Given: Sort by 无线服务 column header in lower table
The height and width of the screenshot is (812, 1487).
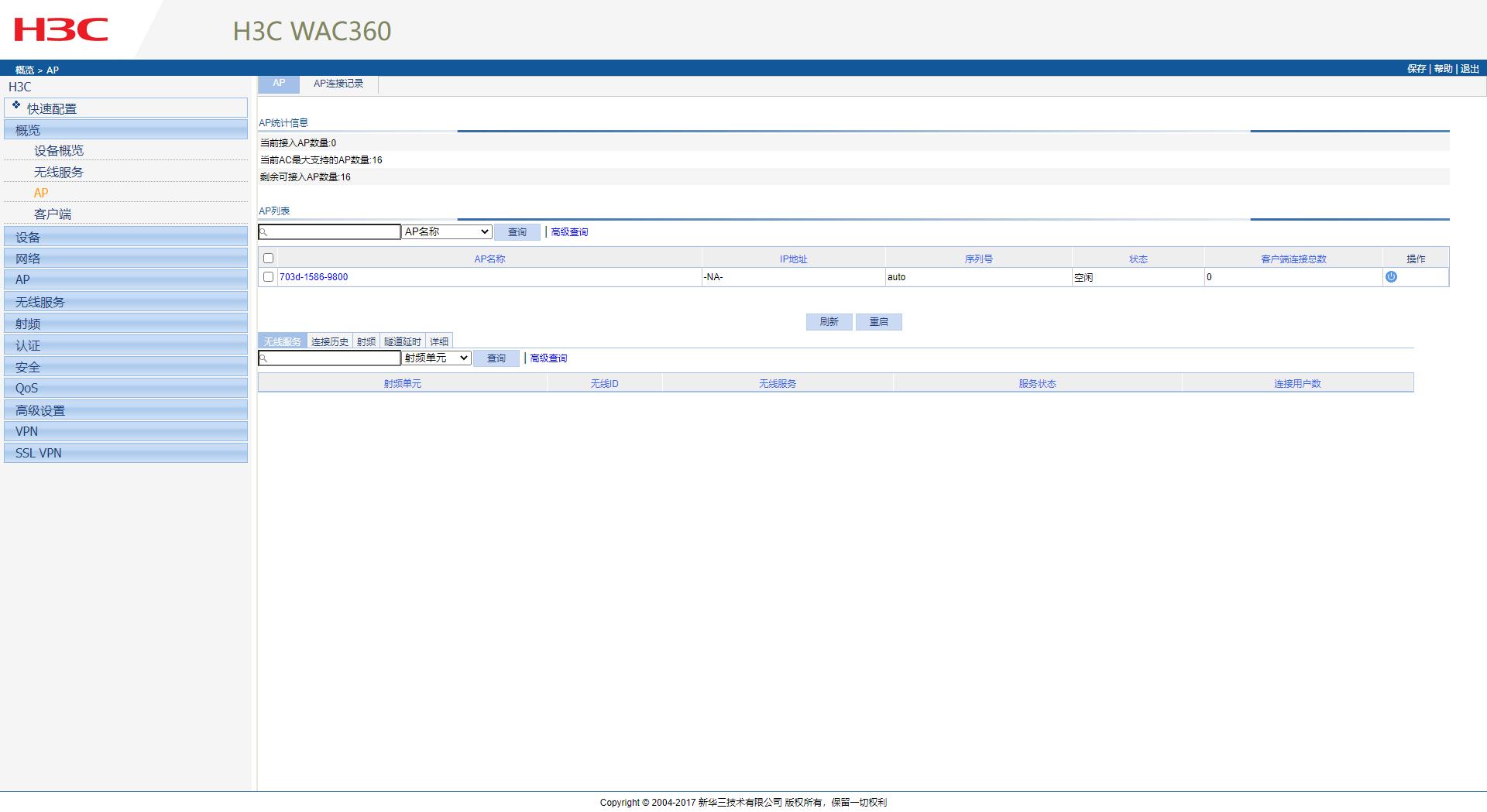Looking at the screenshot, I should 778,384.
